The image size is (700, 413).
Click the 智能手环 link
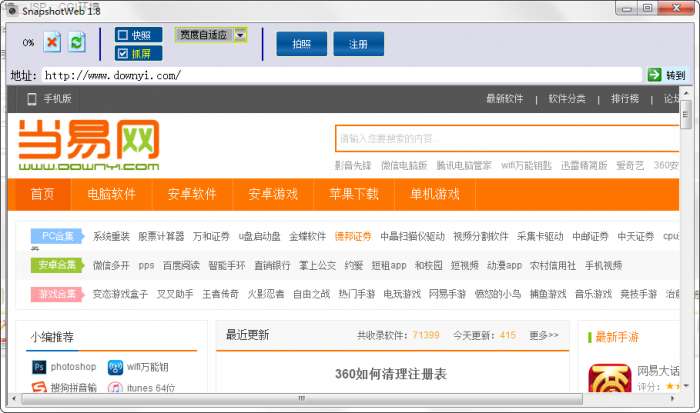tap(227, 266)
